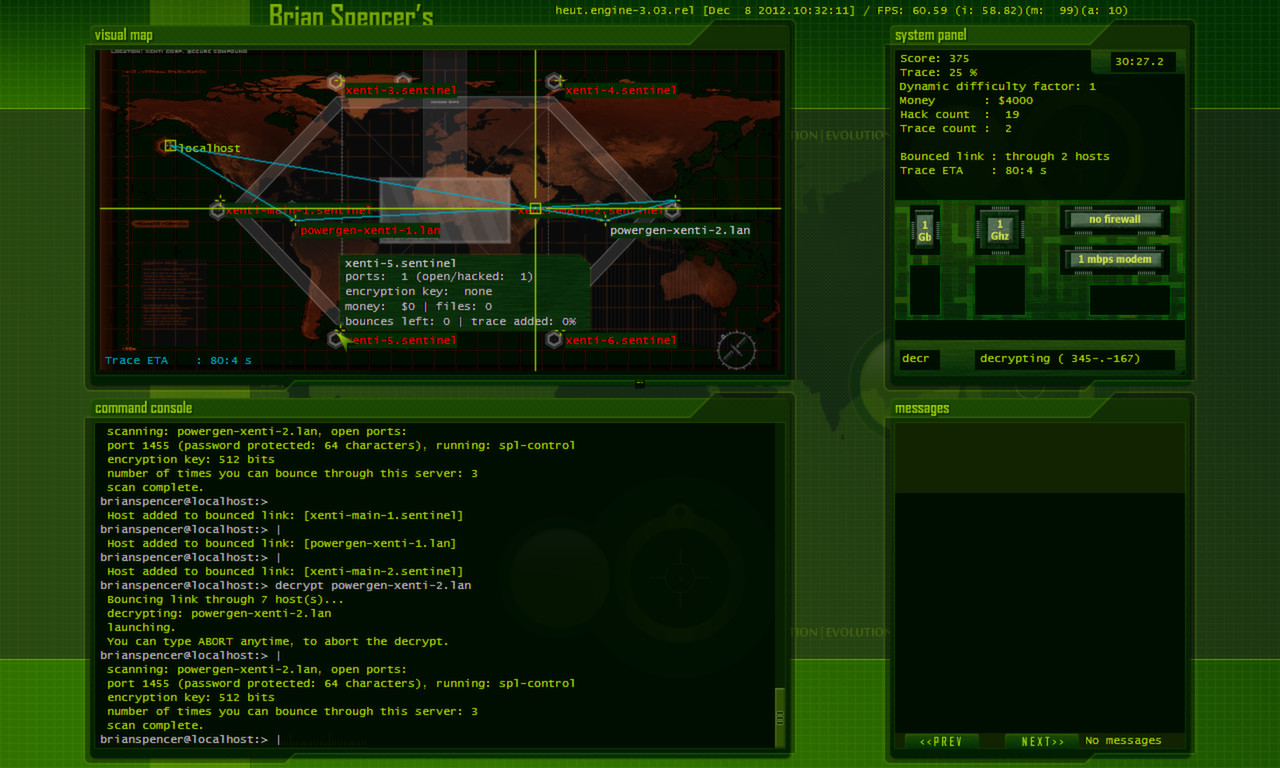Toggle the no firewall hardware module
The height and width of the screenshot is (768, 1280).
tap(1114, 219)
